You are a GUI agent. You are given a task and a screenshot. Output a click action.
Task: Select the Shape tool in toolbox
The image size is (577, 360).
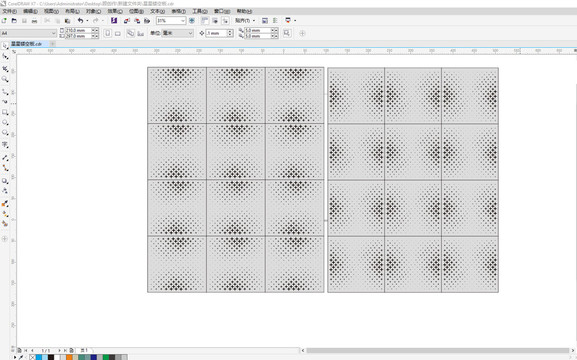coord(5,56)
